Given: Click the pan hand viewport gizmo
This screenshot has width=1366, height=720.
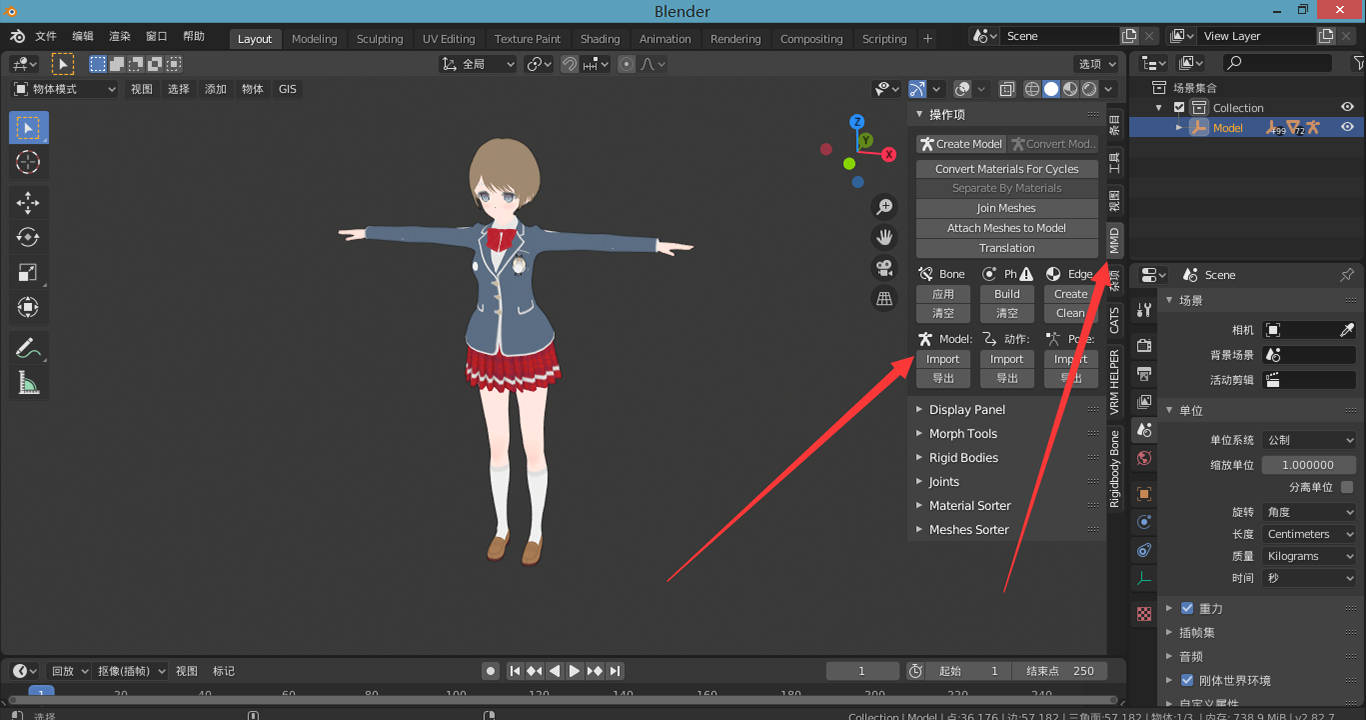Looking at the screenshot, I should pyautogui.click(x=884, y=237).
